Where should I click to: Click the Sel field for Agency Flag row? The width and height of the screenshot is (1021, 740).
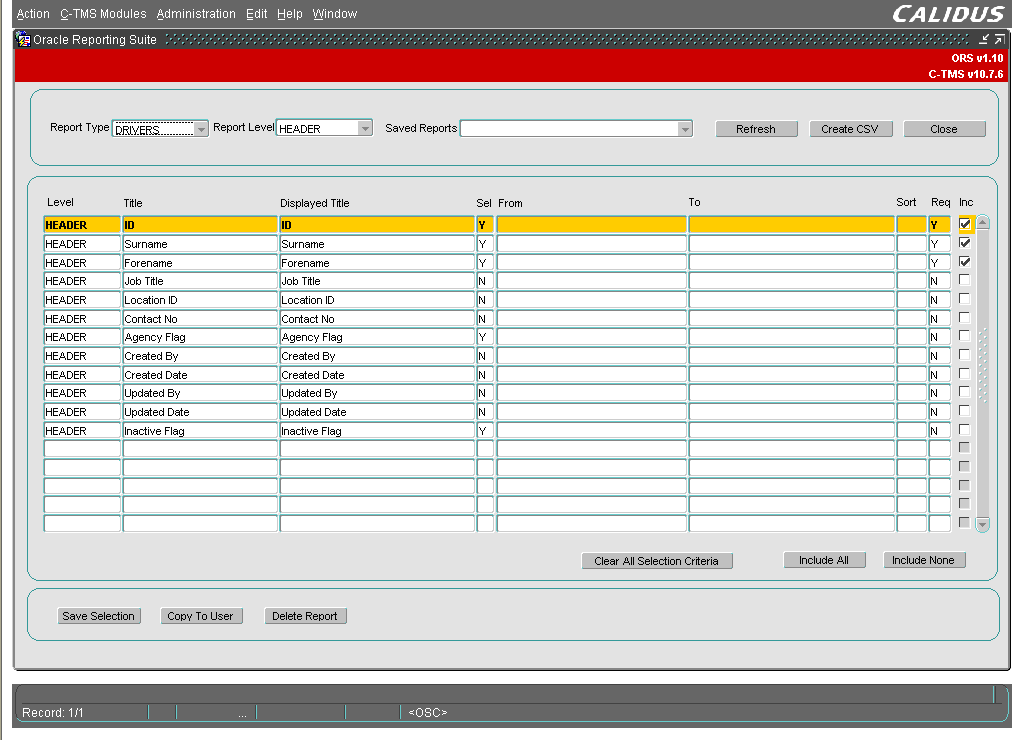click(x=484, y=337)
